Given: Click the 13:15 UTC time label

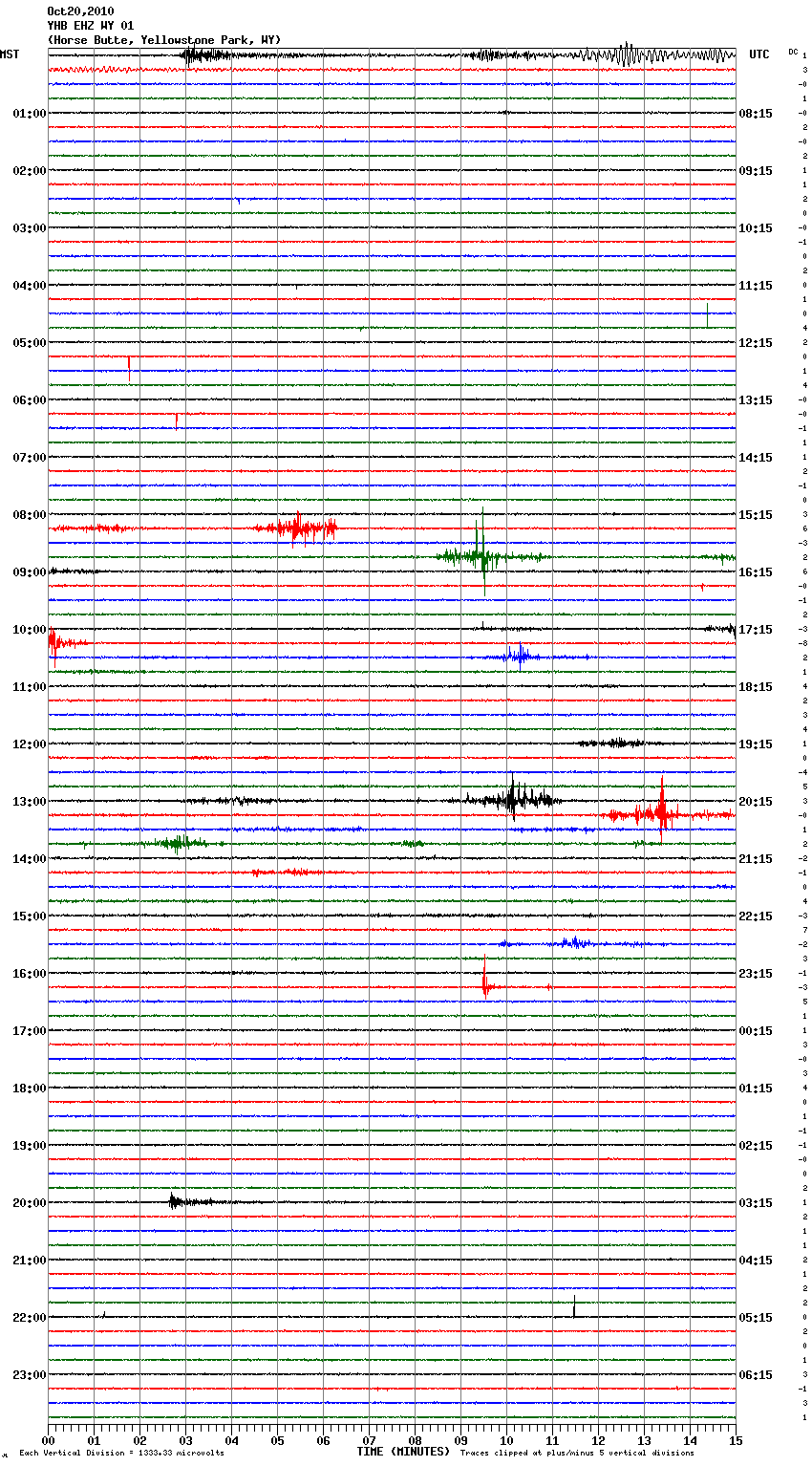Looking at the screenshot, I should (x=756, y=400).
